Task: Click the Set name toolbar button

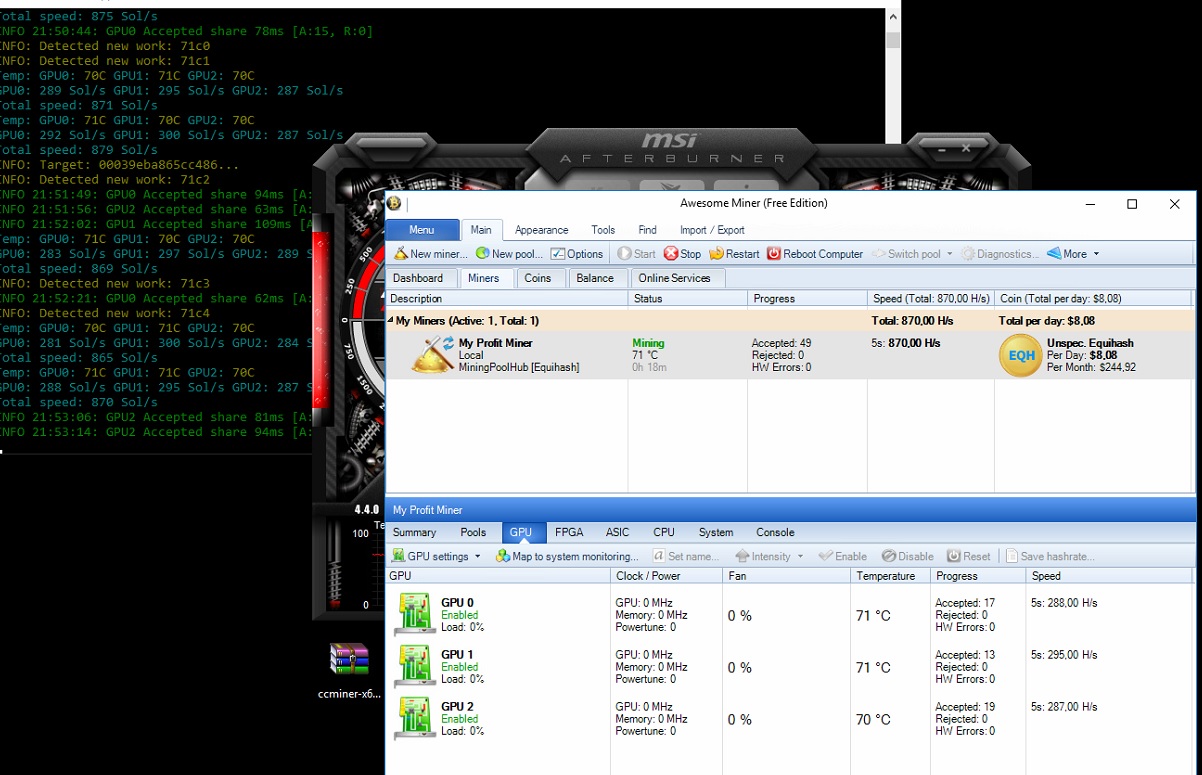Action: point(686,556)
